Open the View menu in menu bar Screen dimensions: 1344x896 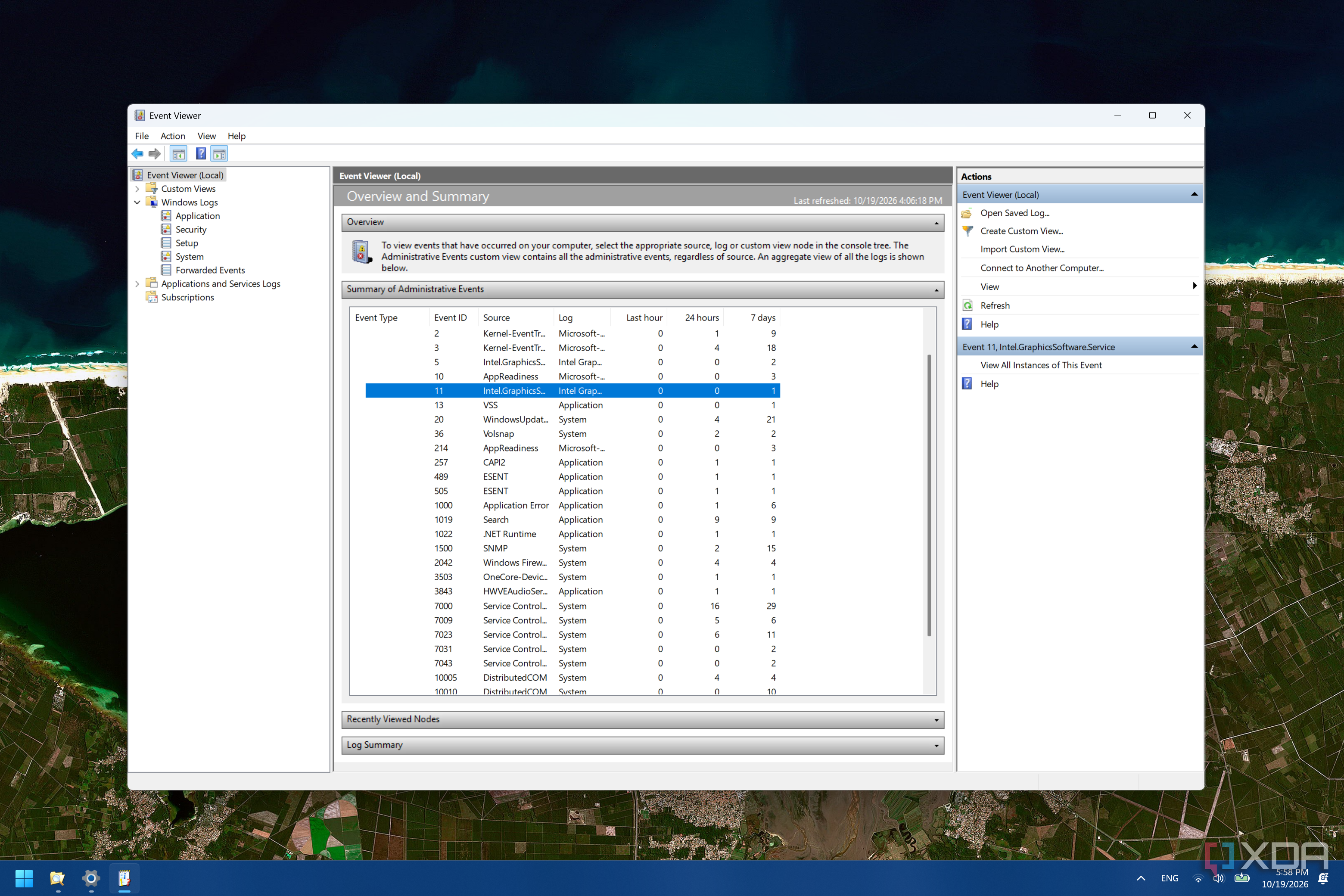click(206, 136)
